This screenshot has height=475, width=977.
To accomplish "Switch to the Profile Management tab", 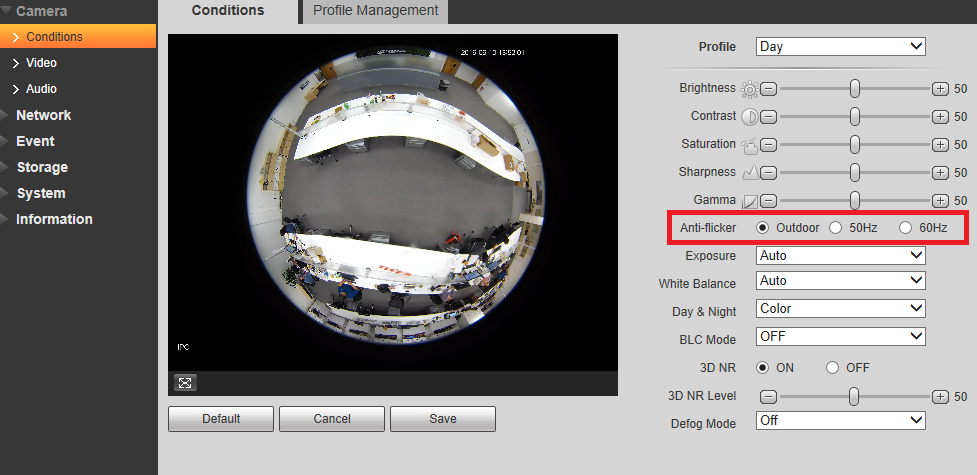I will click(x=375, y=11).
